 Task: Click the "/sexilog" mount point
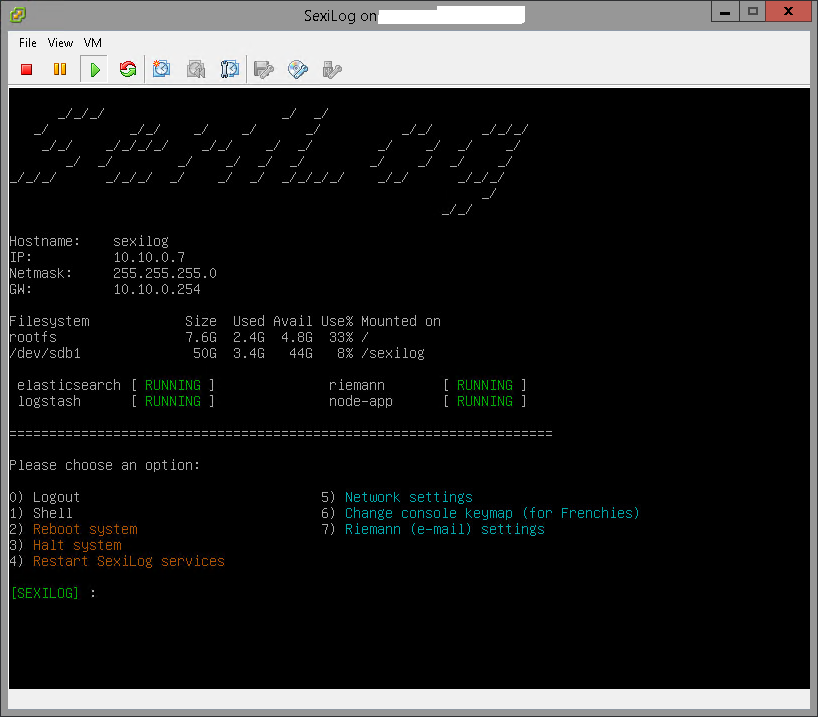click(x=393, y=354)
